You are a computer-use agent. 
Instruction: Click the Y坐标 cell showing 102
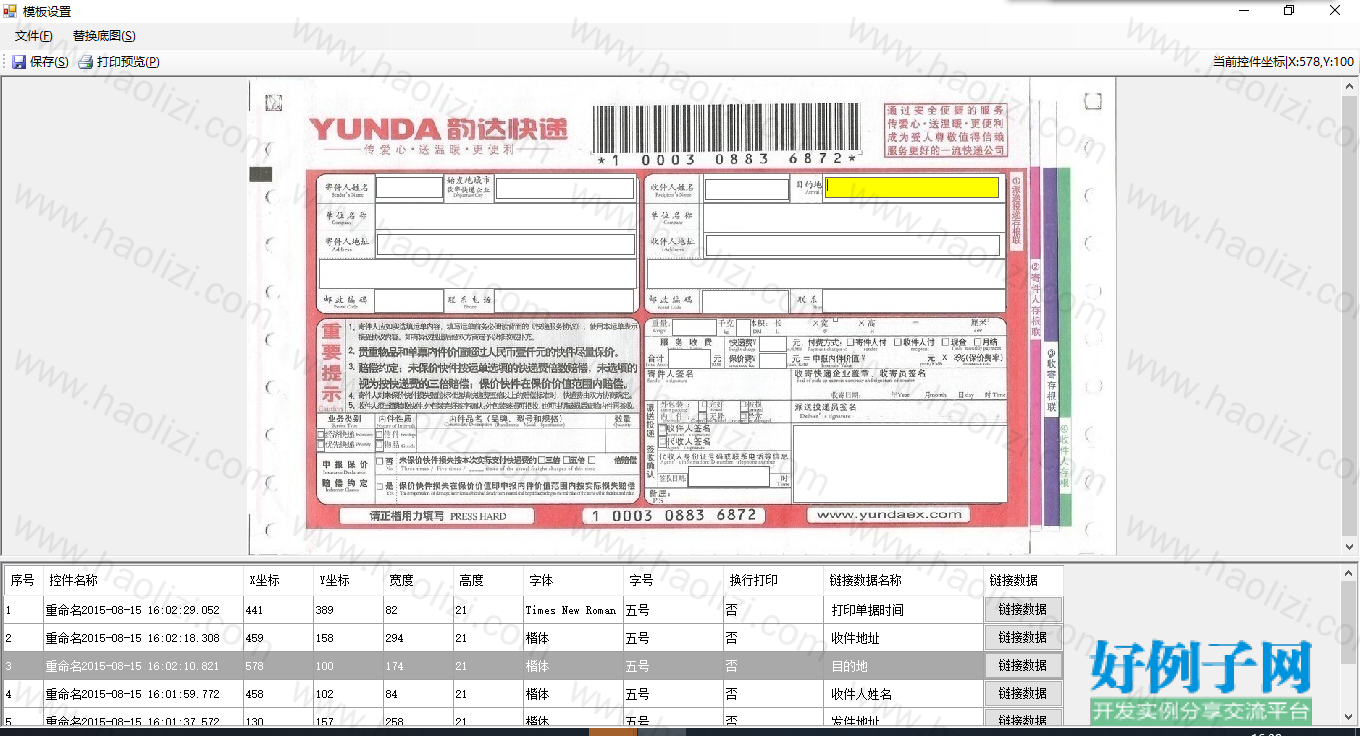348,694
